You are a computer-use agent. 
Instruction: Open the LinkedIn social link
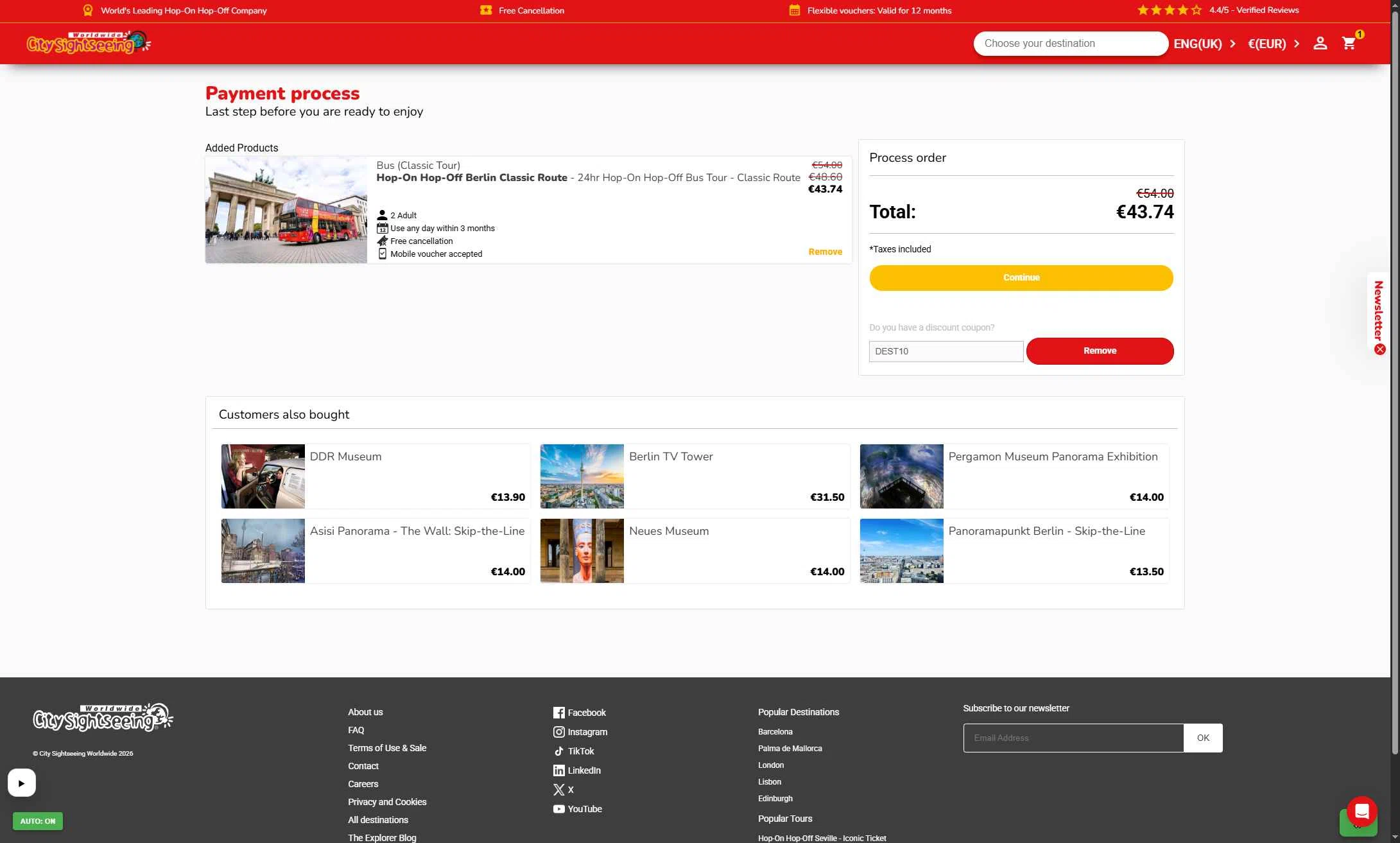pos(576,770)
